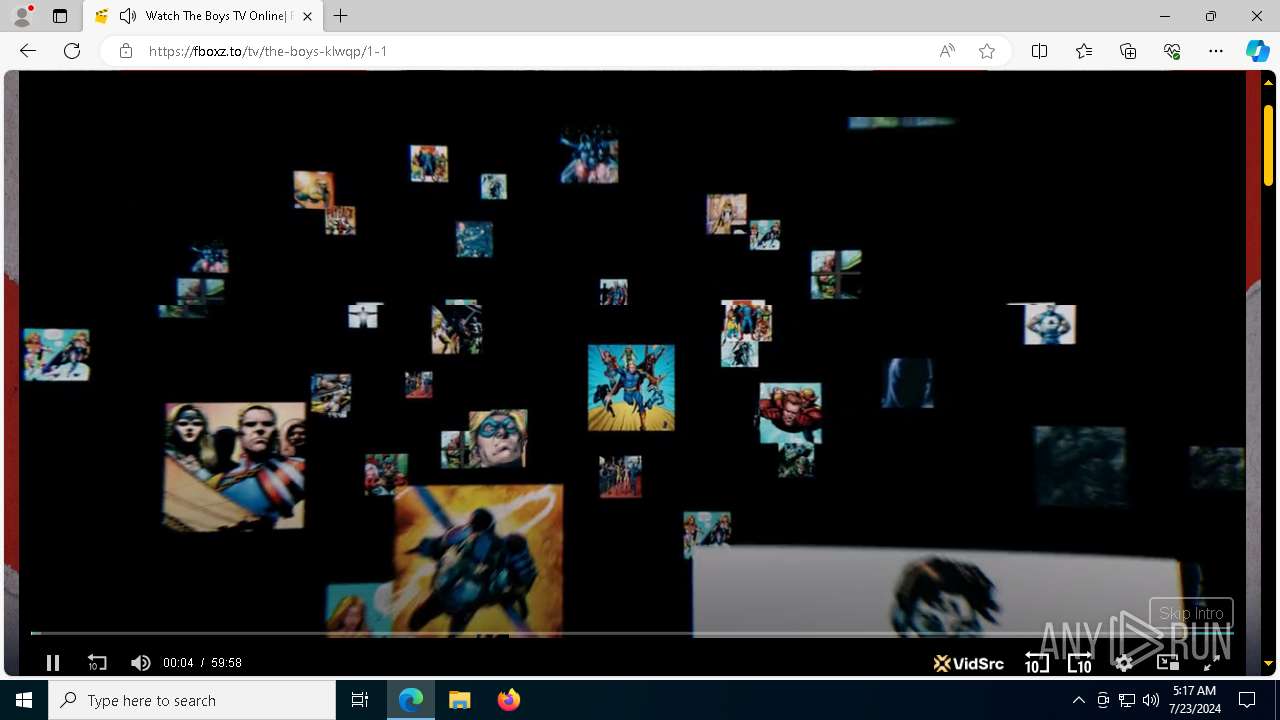Select the Watch The Boys TV Online tab
1280x720 pixels.
[203, 16]
